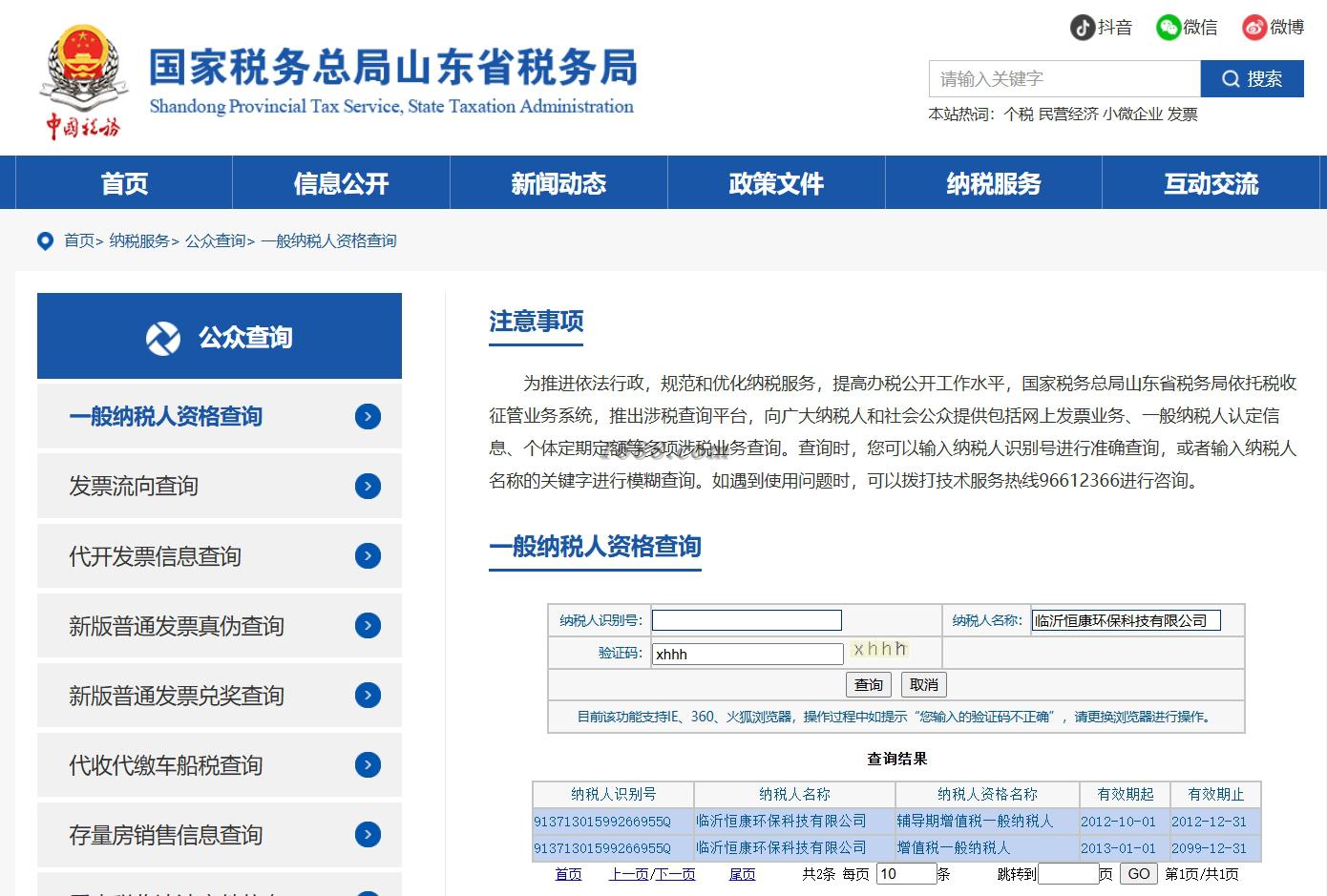Click the 纳税服务 breadcrumb link
This screenshot has width=1327, height=896.
[139, 241]
